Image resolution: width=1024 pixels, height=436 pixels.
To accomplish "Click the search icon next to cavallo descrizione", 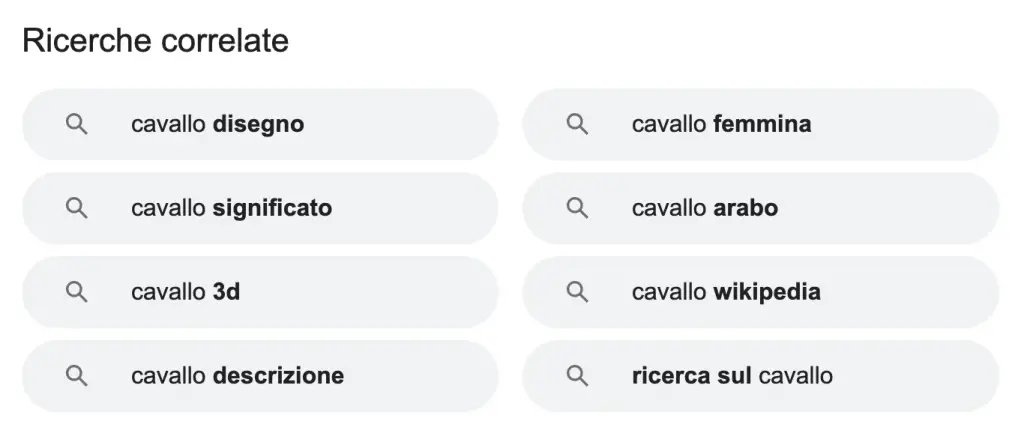I will [x=76, y=376].
